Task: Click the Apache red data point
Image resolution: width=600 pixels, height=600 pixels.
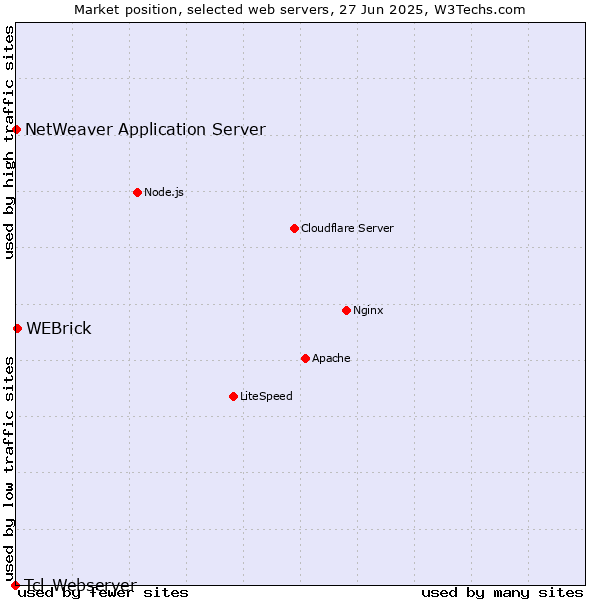Action: [x=305, y=359]
